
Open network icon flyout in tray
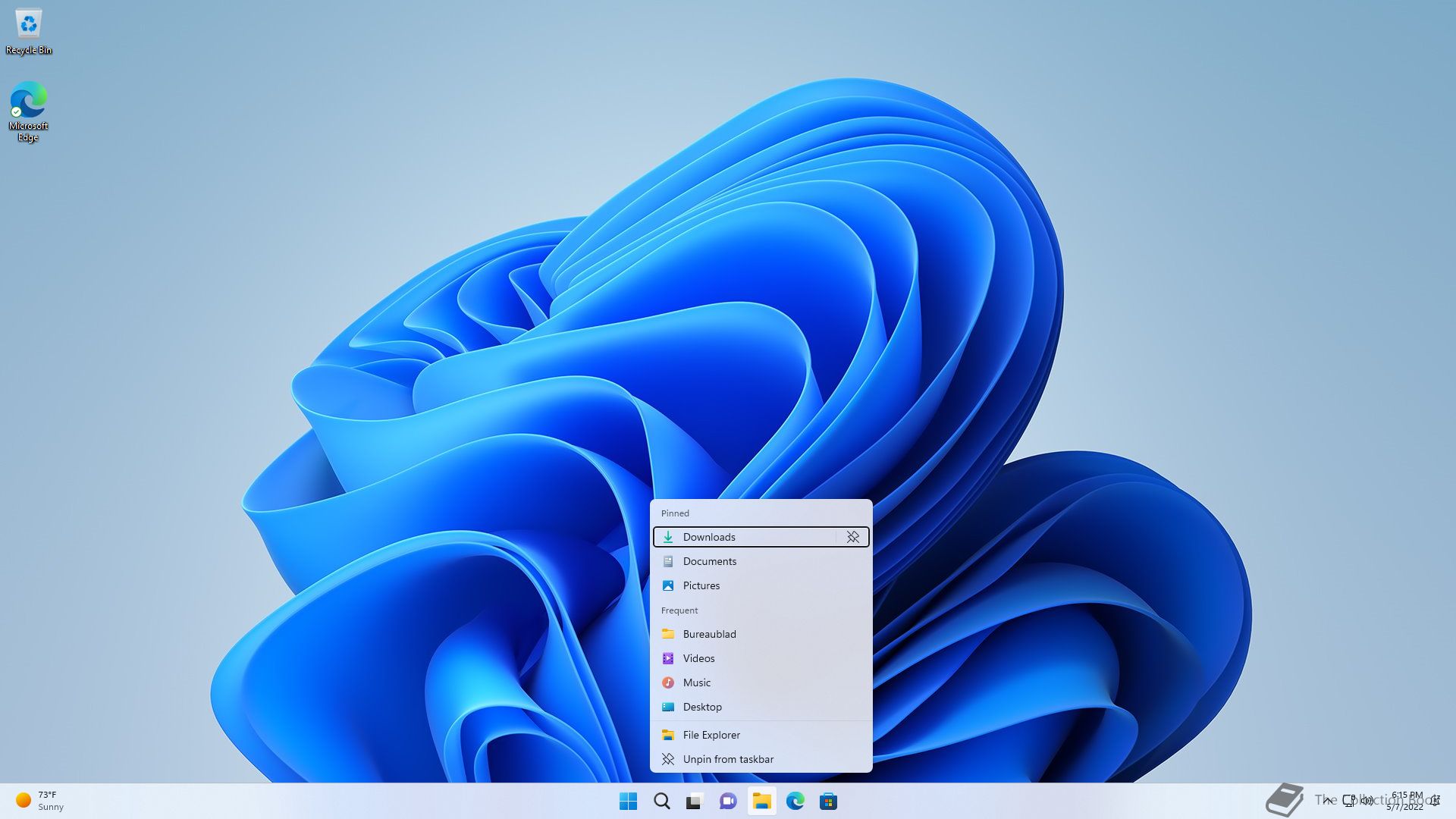[x=1348, y=800]
